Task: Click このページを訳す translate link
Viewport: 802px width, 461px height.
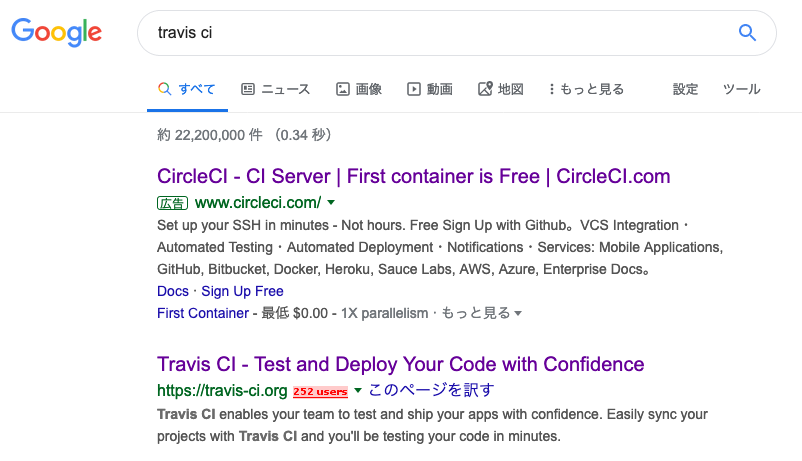Action: [431, 390]
